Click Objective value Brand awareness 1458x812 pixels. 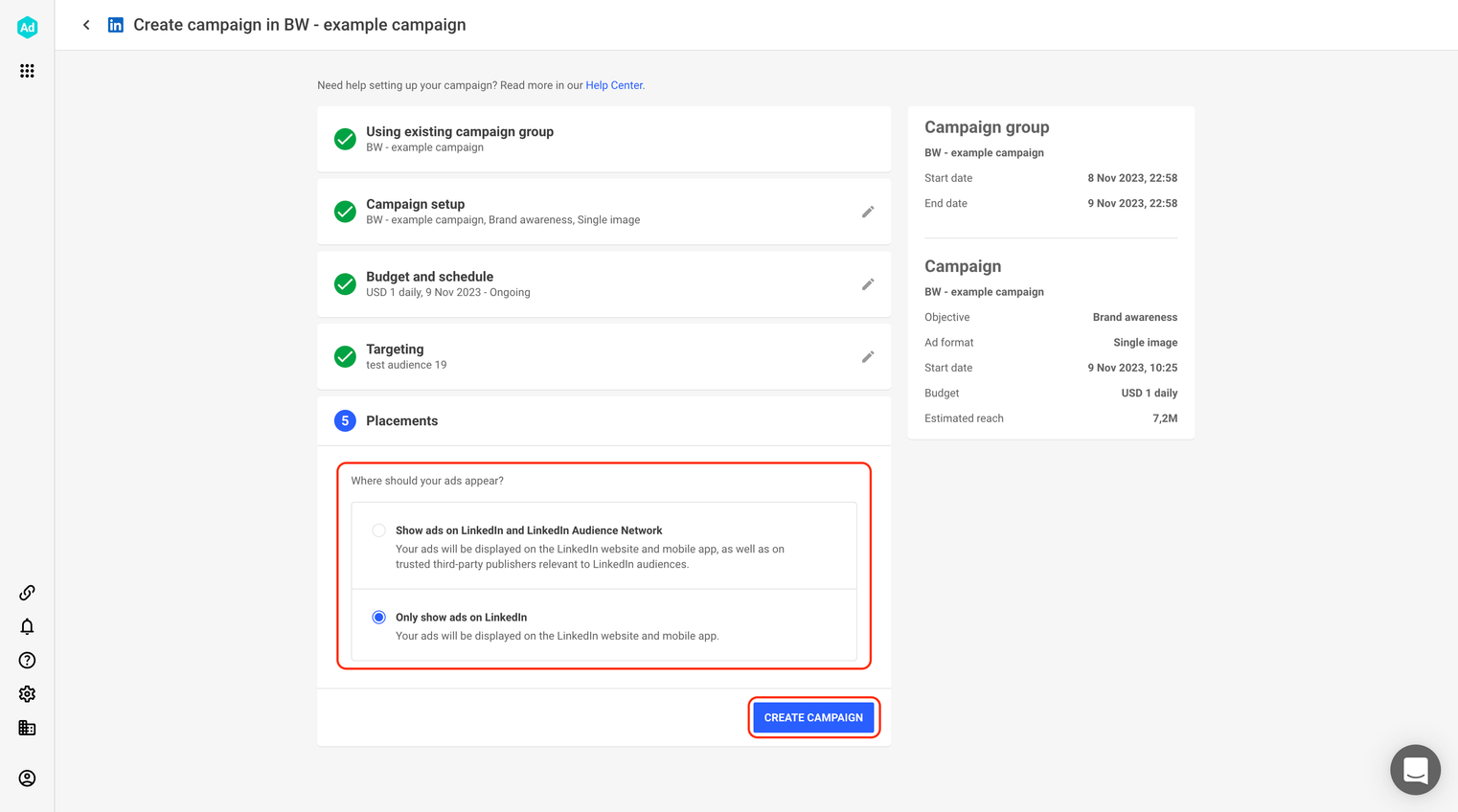point(1135,317)
